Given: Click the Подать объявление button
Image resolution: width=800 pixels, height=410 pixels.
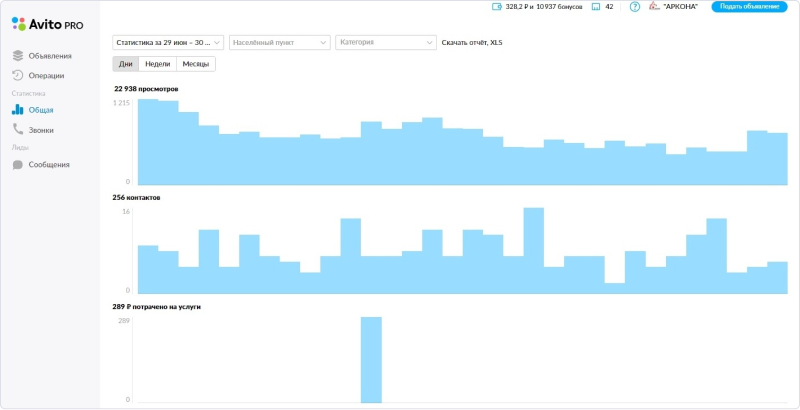Looking at the screenshot, I should [x=749, y=7].
